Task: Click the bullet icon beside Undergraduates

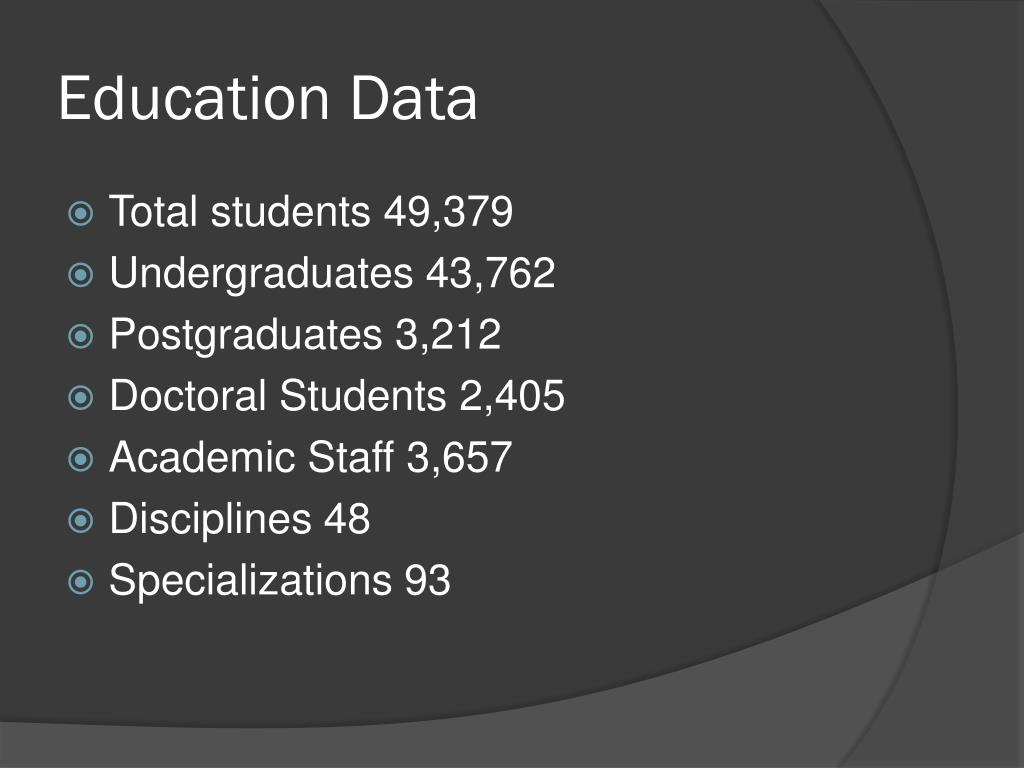Action: [80, 275]
